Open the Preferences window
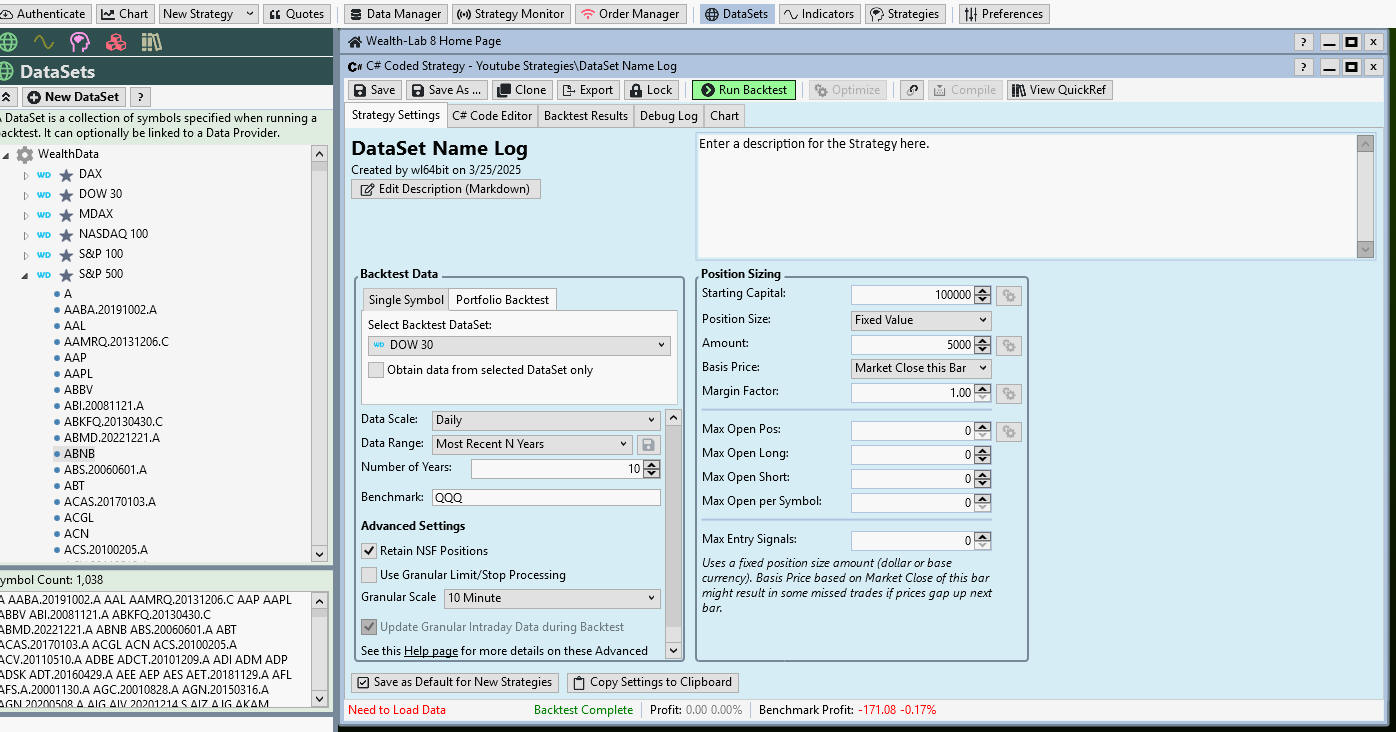This screenshot has width=1396, height=732. pos(1004,14)
